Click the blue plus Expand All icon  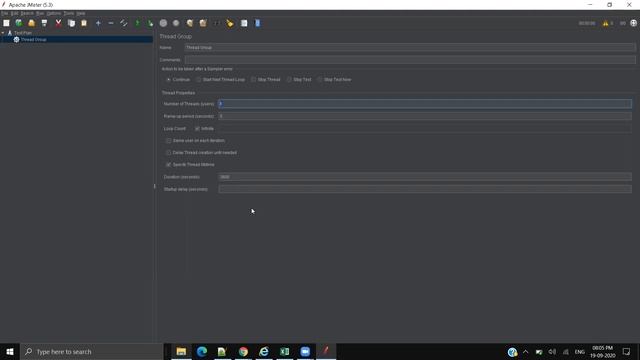click(x=98, y=23)
